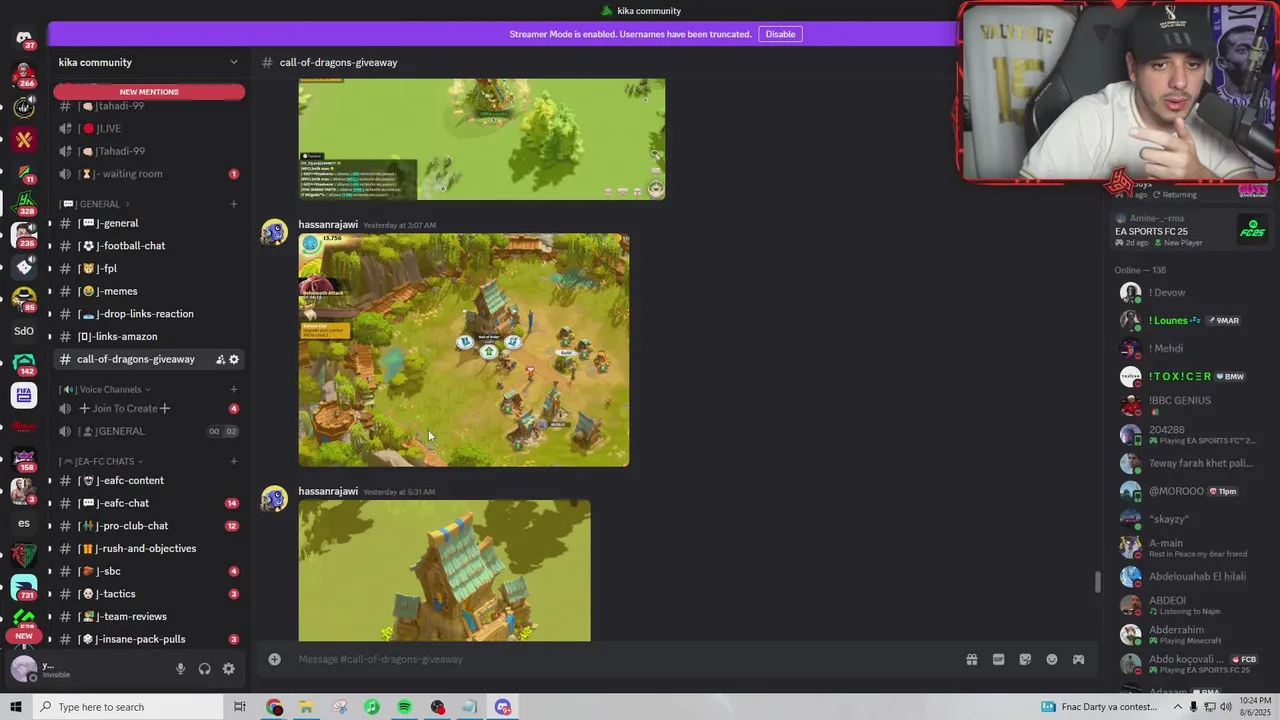
Task: Open Chrome from taskbar
Action: pos(274,707)
